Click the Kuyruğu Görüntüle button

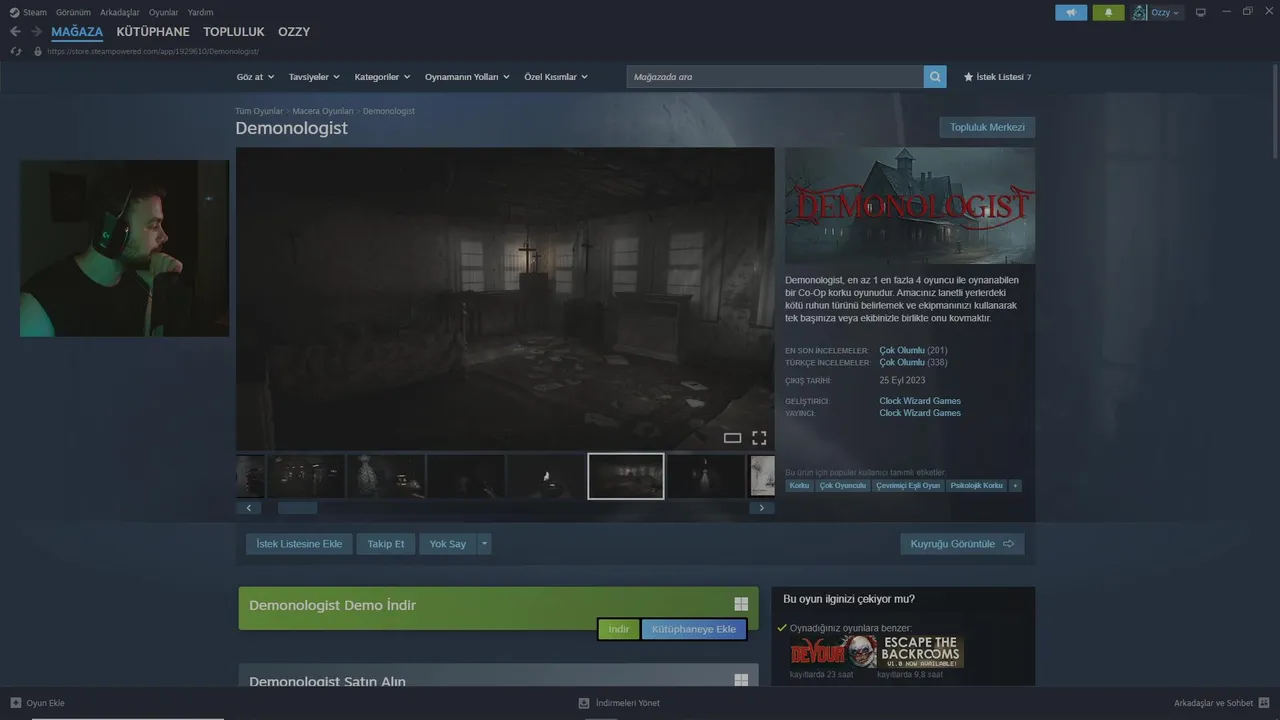(x=962, y=544)
